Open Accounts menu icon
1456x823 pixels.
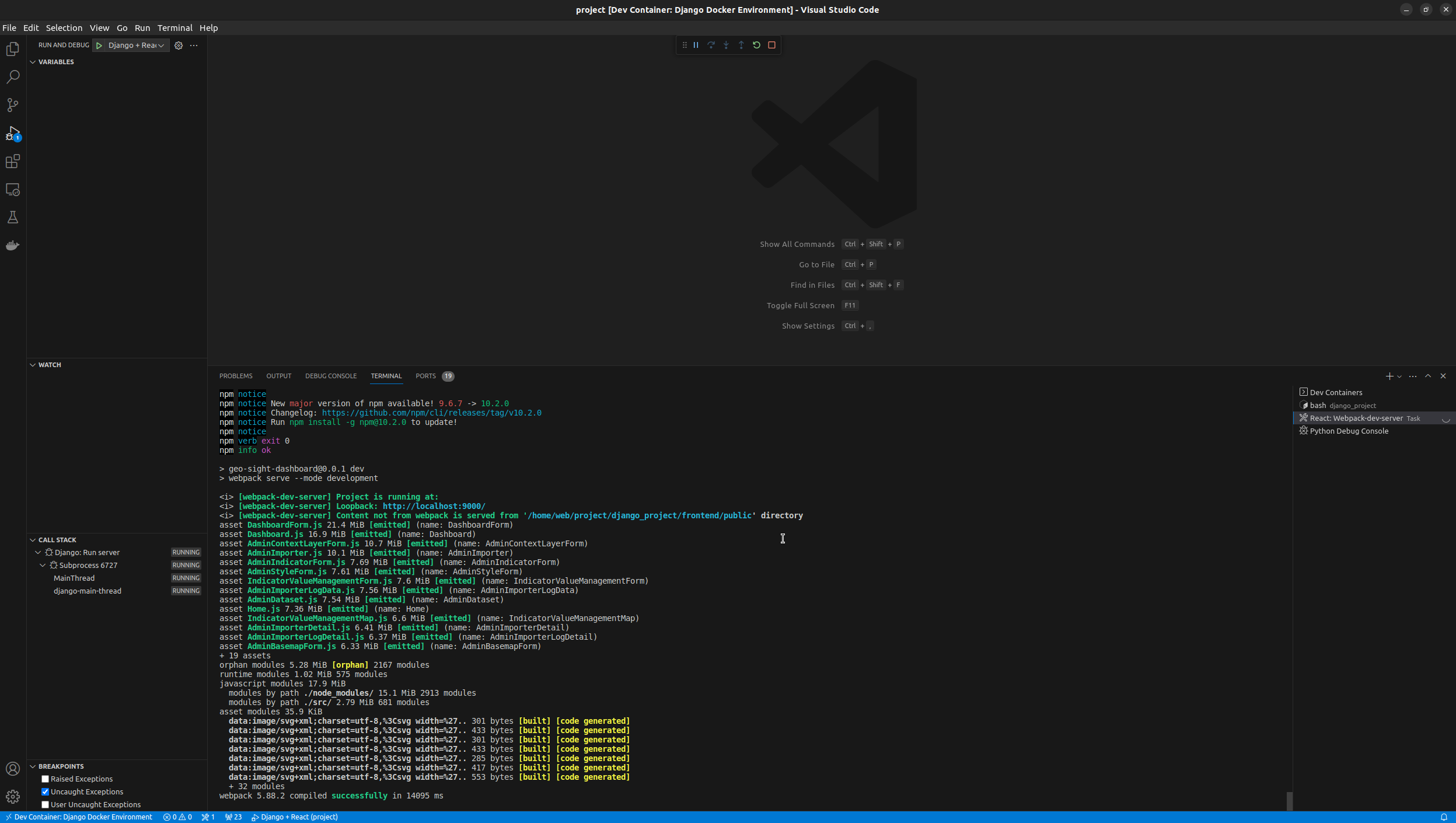pos(13,769)
